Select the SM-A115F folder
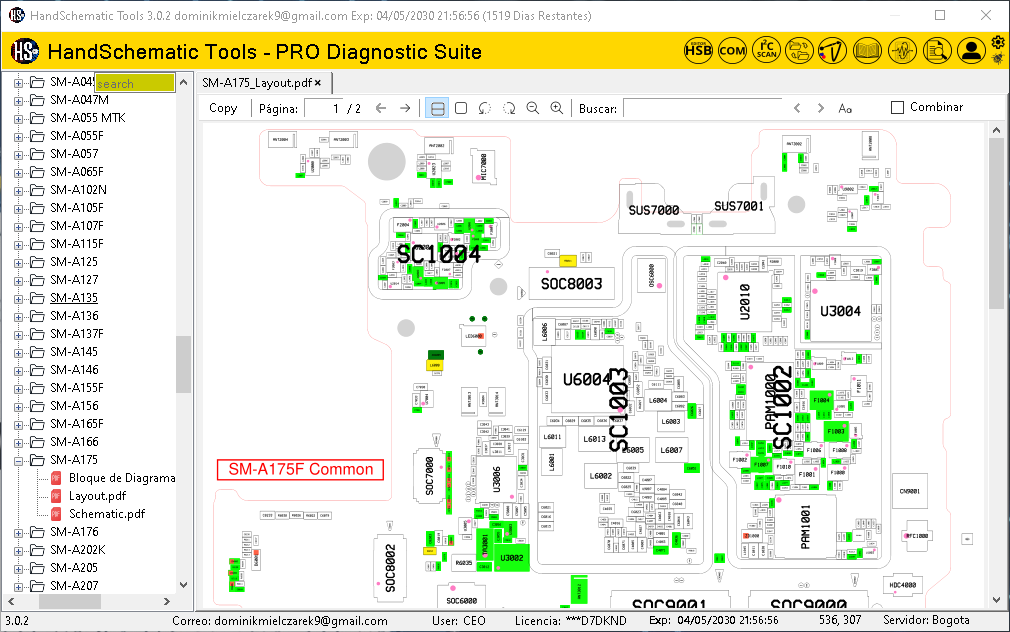The width and height of the screenshot is (1010, 632). point(77,244)
